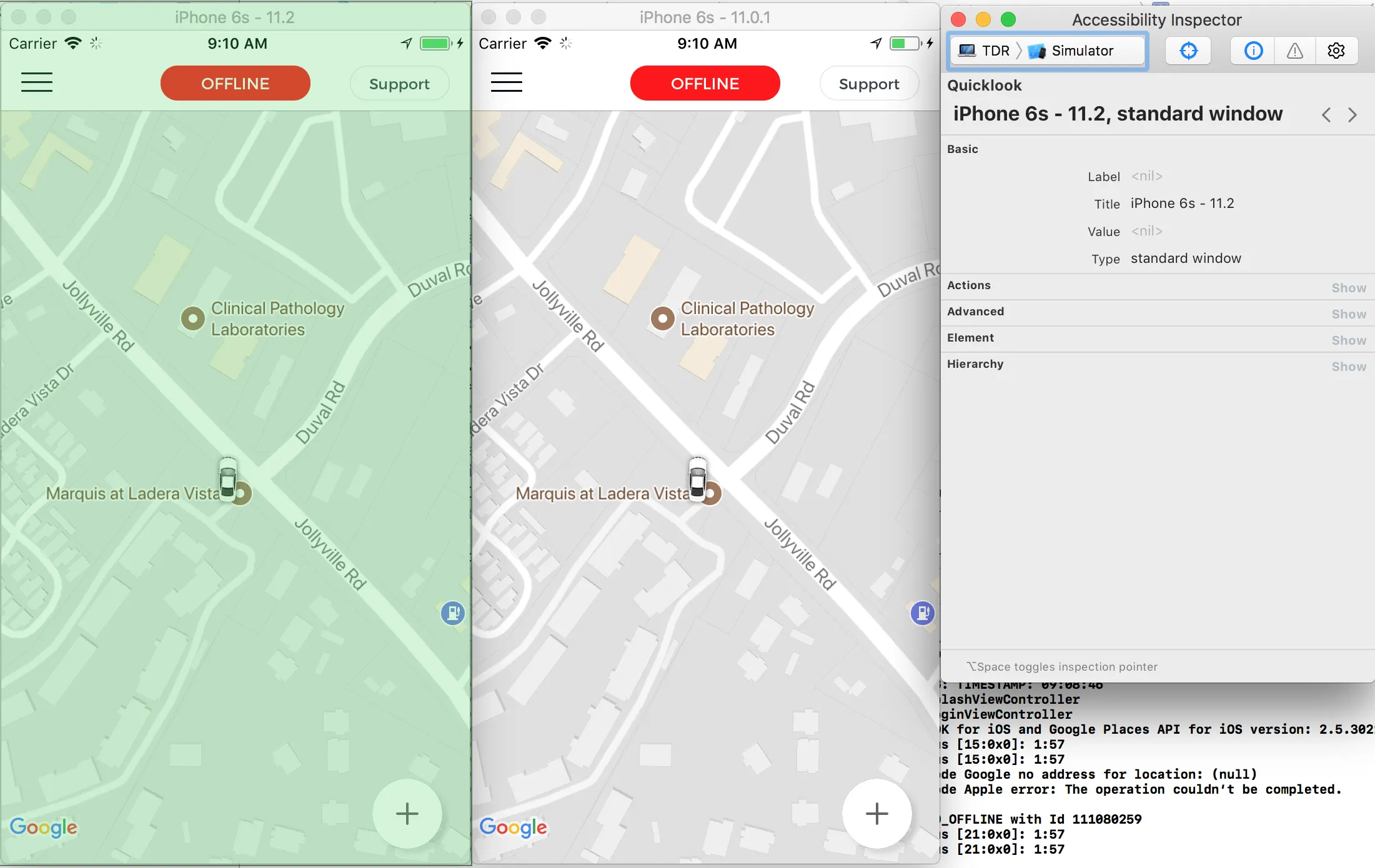This screenshot has width=1375, height=868.
Task: Click the inspection pointer crosshair button
Action: [x=1188, y=51]
